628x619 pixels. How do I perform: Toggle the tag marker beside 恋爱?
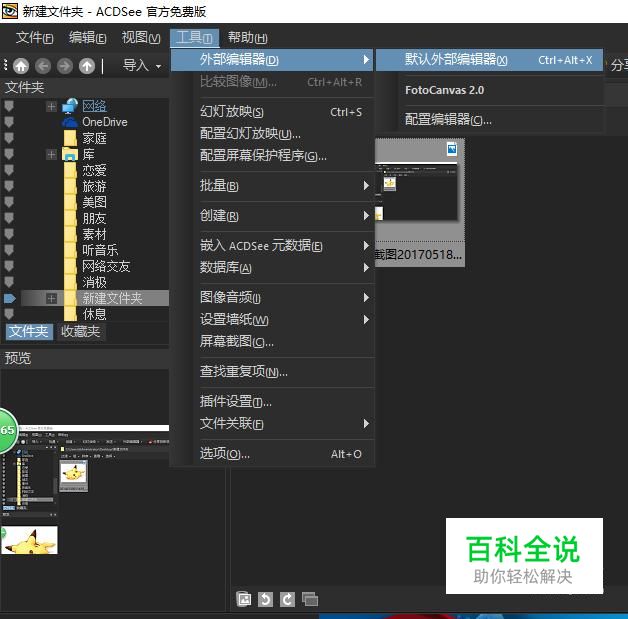pyautogui.click(x=9, y=170)
